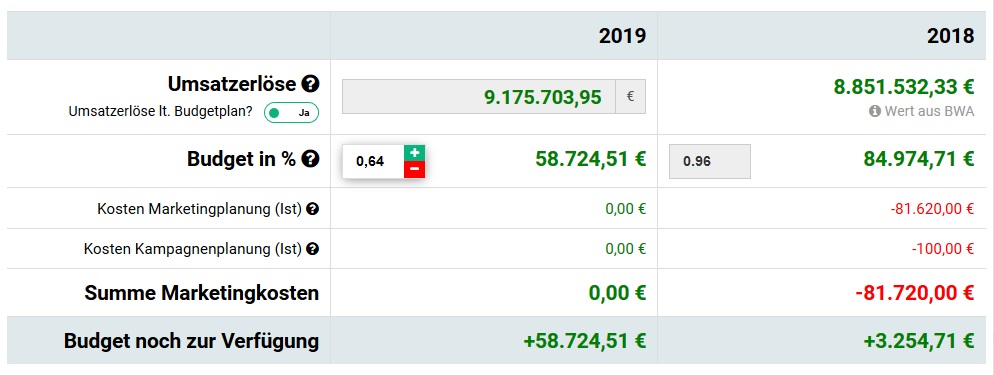Show help for Kosten Kampagnenplanung (Ist)
The height and width of the screenshot is (375, 994).
(x=312, y=249)
